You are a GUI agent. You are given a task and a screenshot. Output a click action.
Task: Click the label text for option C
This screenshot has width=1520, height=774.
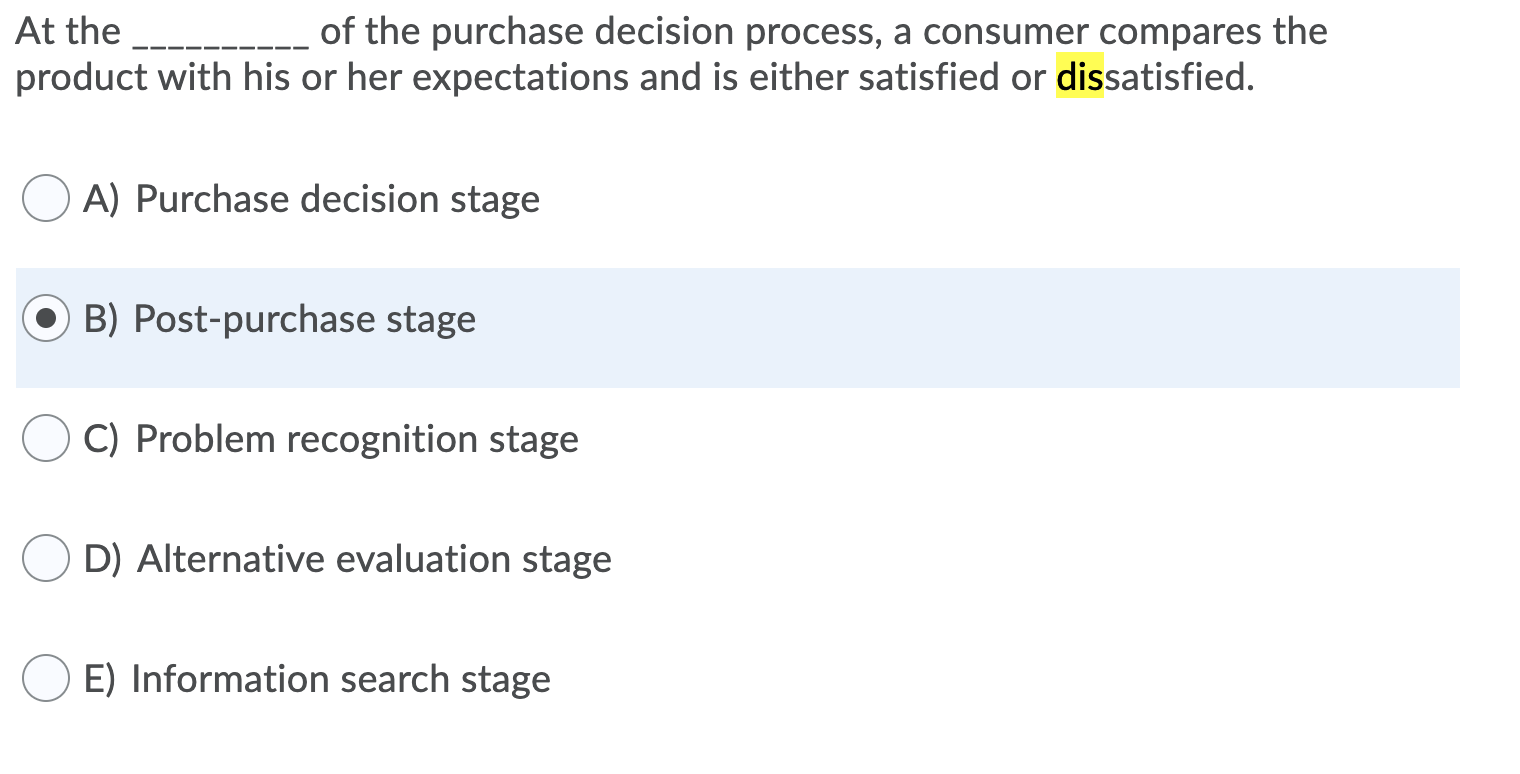tap(330, 438)
